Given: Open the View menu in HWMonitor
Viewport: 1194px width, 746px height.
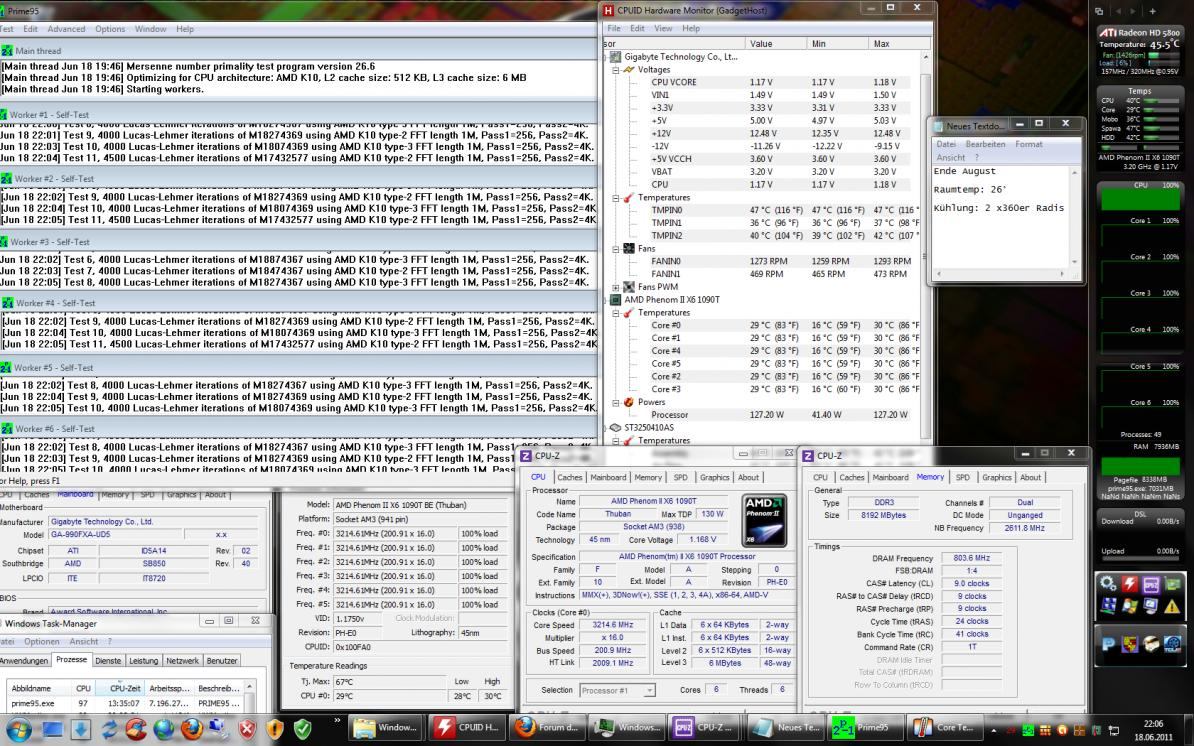Looking at the screenshot, I should (663, 28).
